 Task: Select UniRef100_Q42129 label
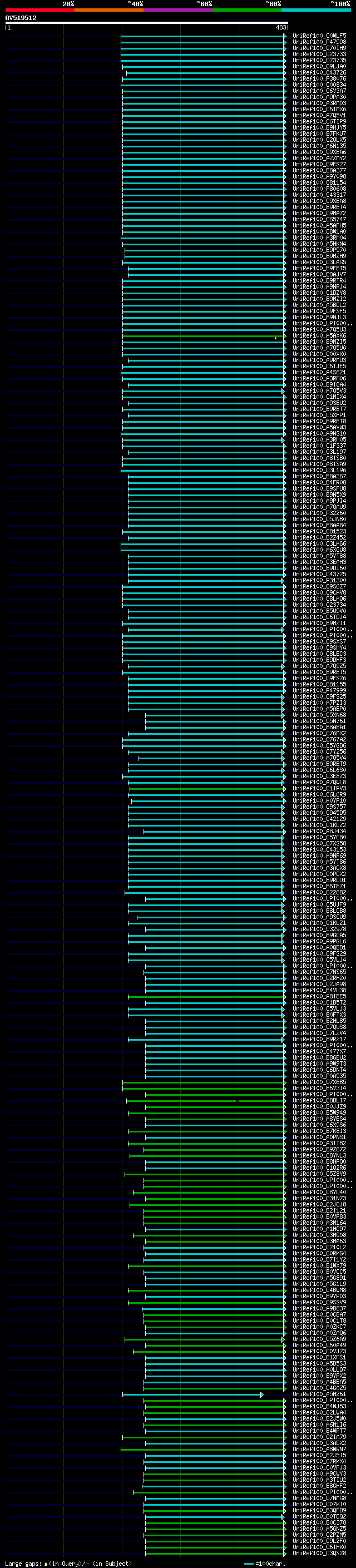pos(319,819)
